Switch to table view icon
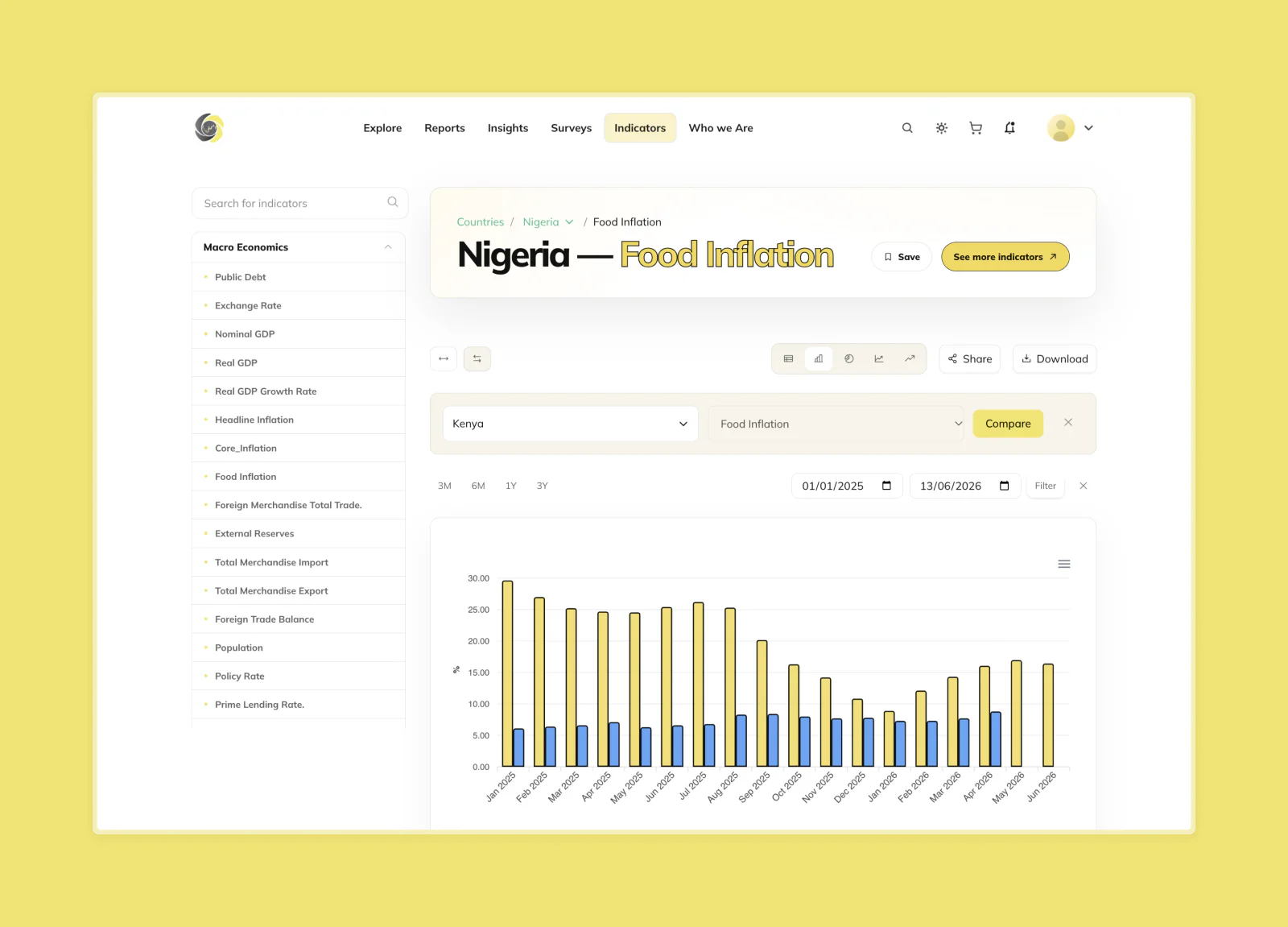This screenshot has width=1288, height=927. click(x=788, y=359)
